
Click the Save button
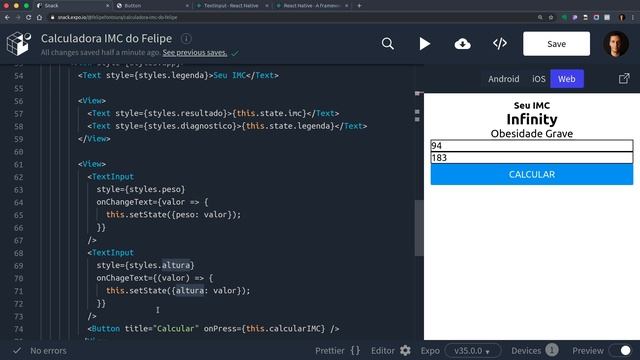[556, 44]
